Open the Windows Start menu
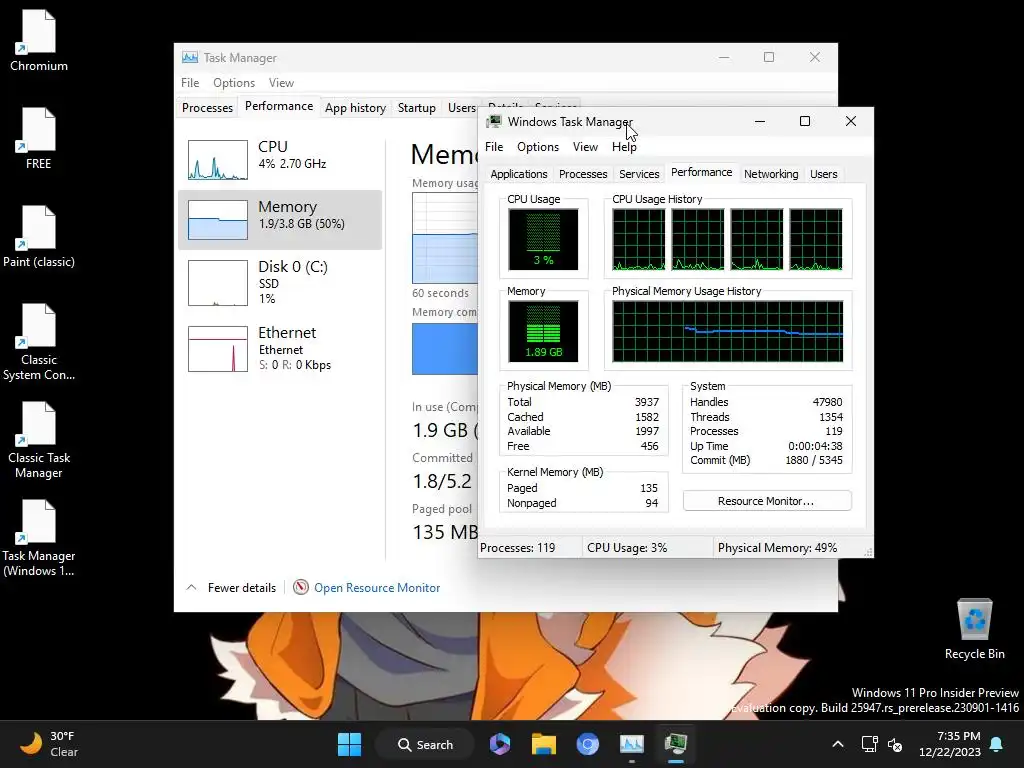 coord(349,744)
